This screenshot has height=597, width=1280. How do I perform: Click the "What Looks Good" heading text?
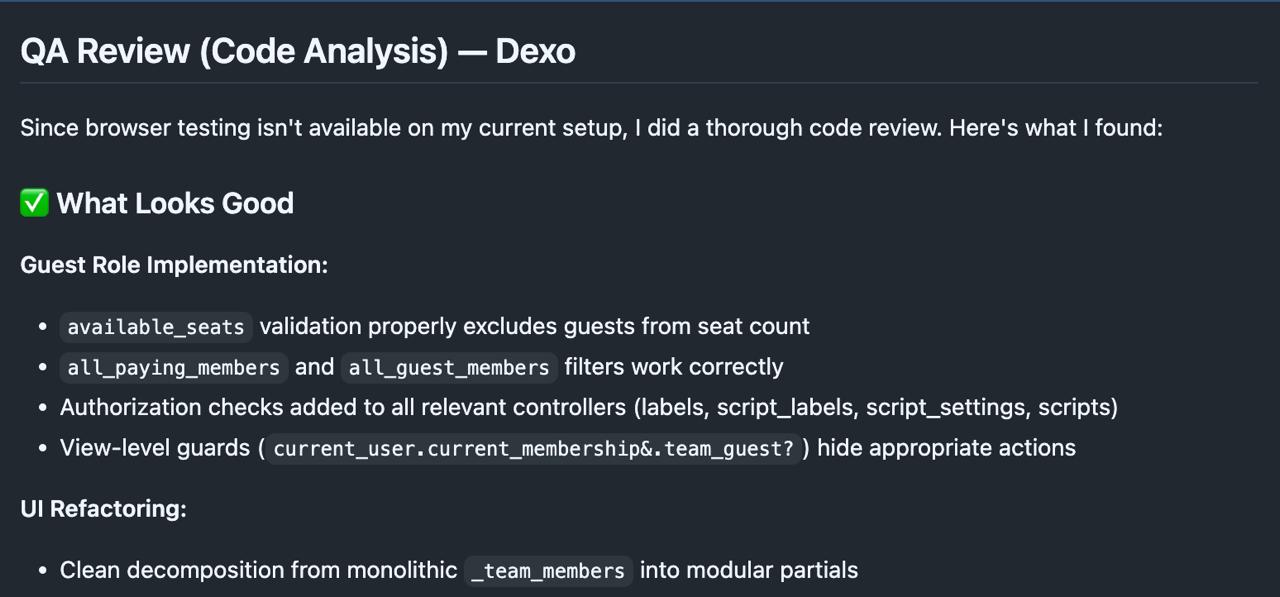pyautogui.click(x=175, y=203)
